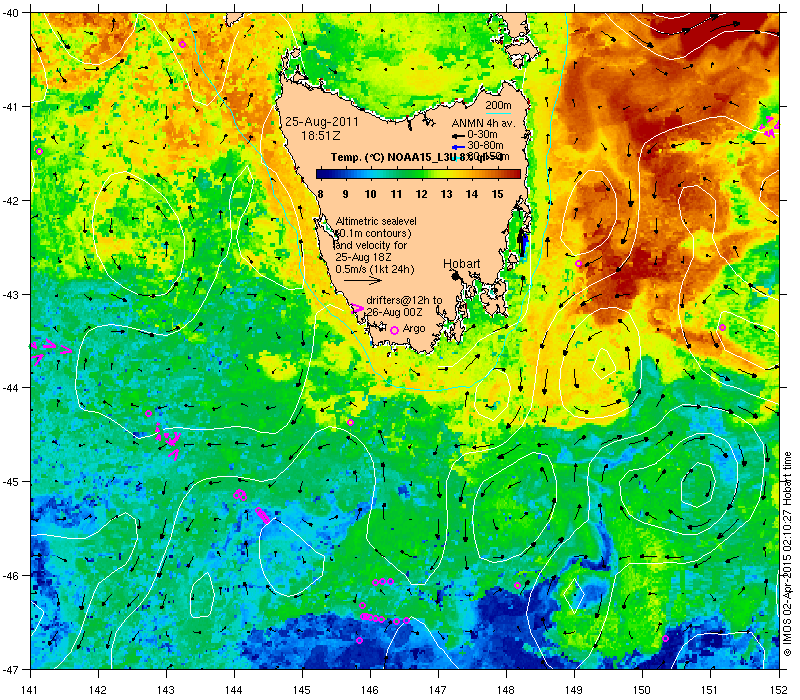Click the black 0-30m legend arrow
Image resolution: width=800 pixels, height=700 pixels.
(x=458, y=136)
